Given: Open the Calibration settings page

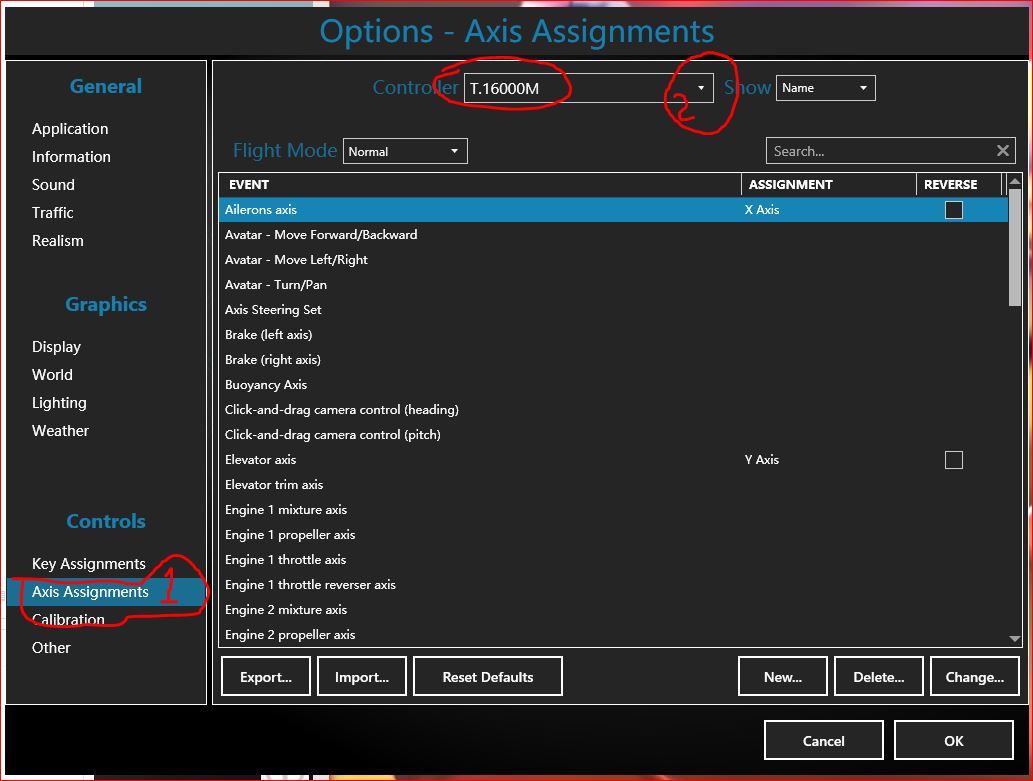Looking at the screenshot, I should [x=68, y=620].
